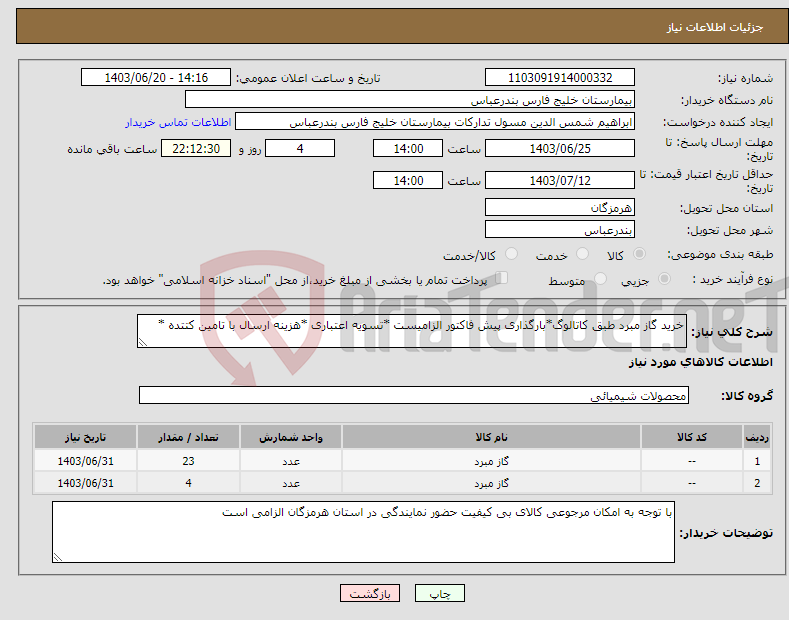Click the buyer notes text area
This screenshot has height=620, width=789.
363,532
